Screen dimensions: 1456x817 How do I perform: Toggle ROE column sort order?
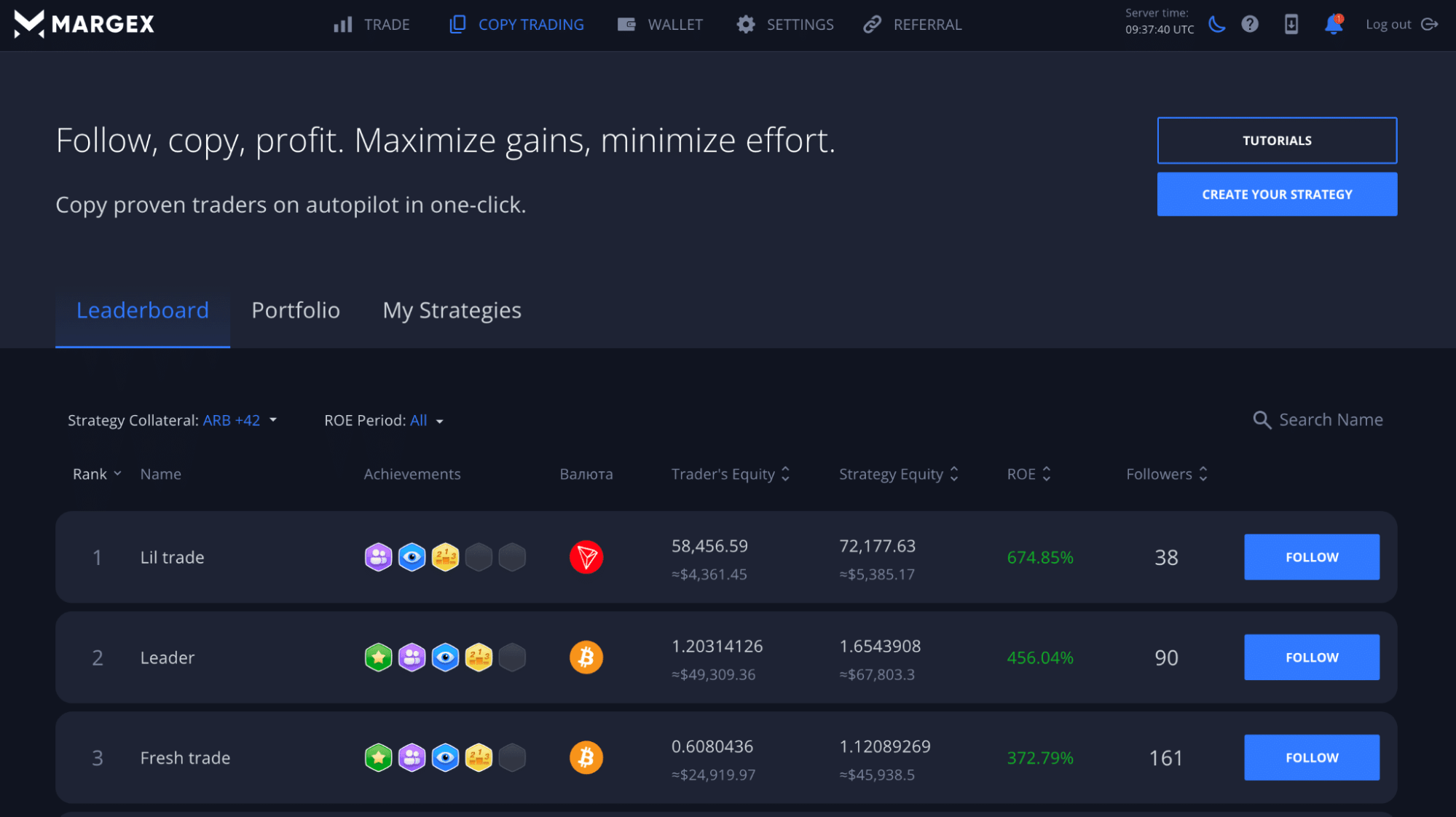point(1047,474)
